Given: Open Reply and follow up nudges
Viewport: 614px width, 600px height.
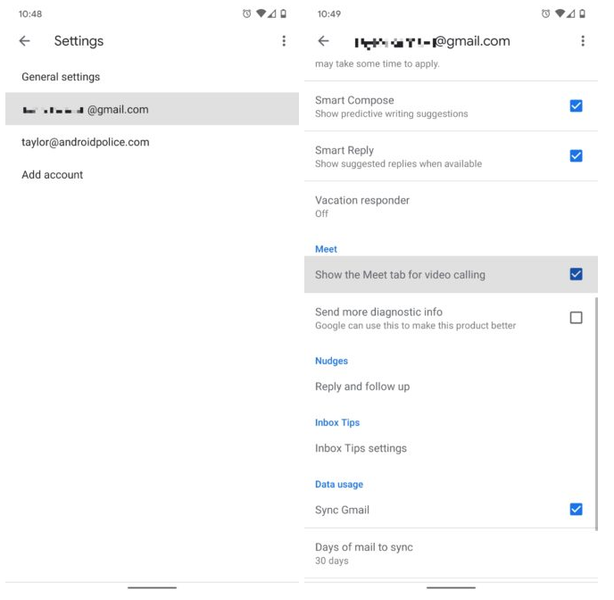Looking at the screenshot, I should (x=451, y=387).
